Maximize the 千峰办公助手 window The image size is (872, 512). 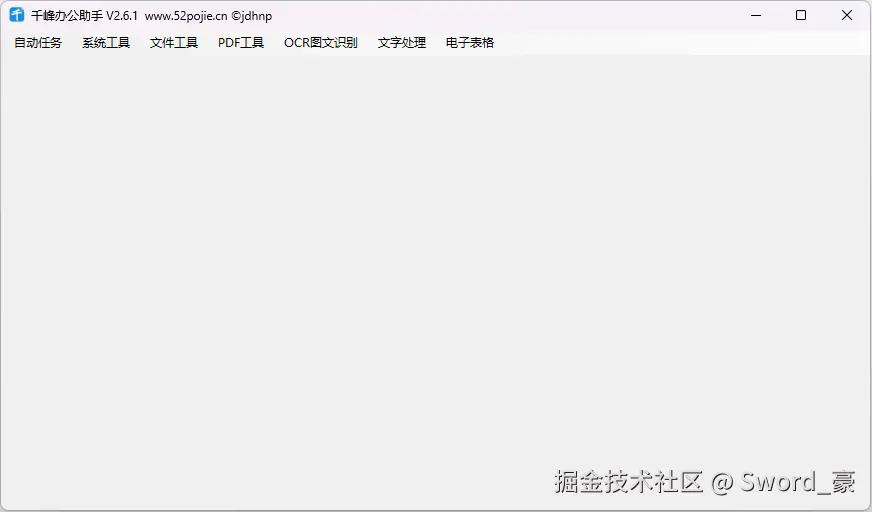click(801, 15)
